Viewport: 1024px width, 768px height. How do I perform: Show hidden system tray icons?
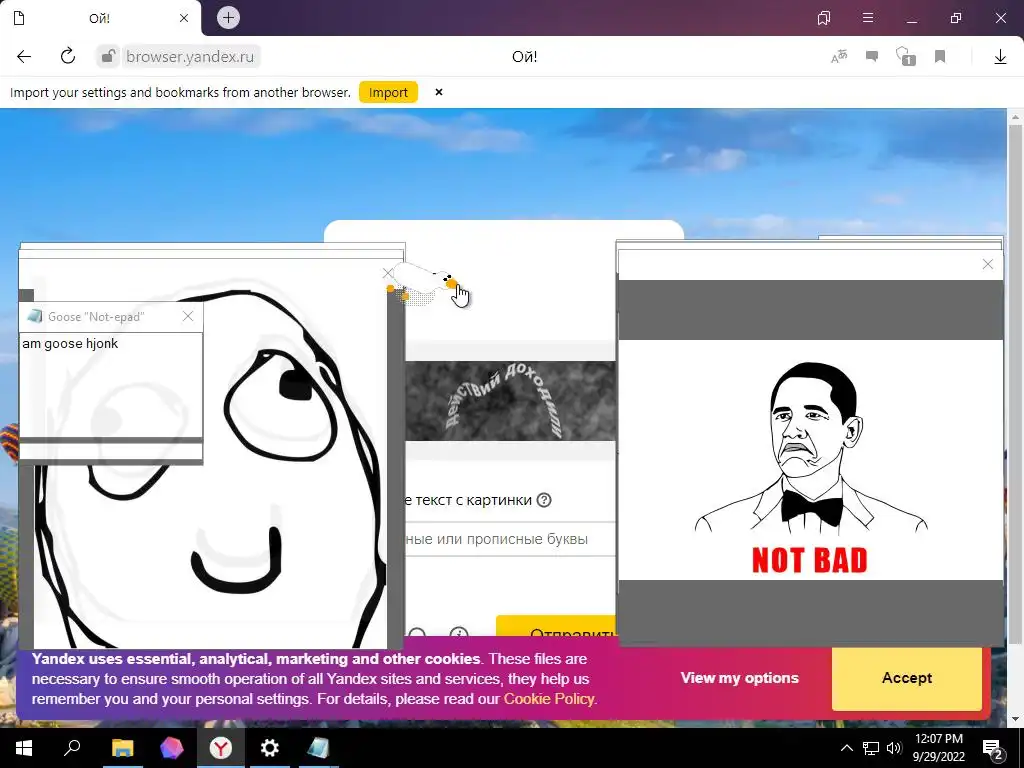point(846,748)
